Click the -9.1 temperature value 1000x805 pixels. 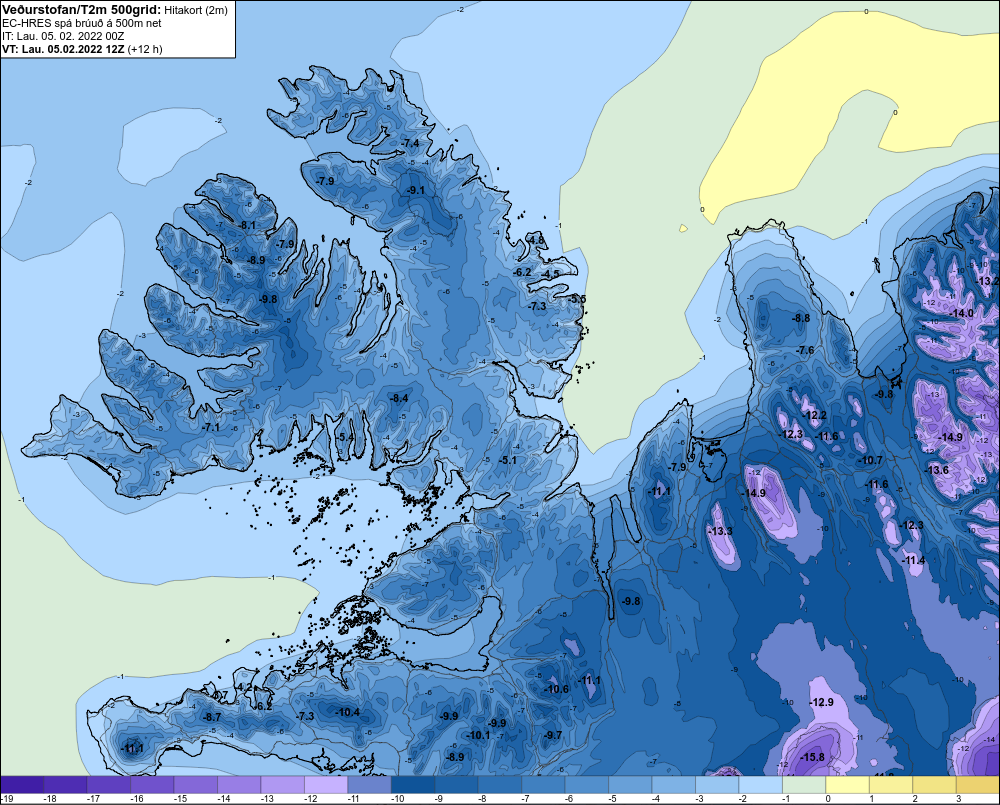coord(416,190)
